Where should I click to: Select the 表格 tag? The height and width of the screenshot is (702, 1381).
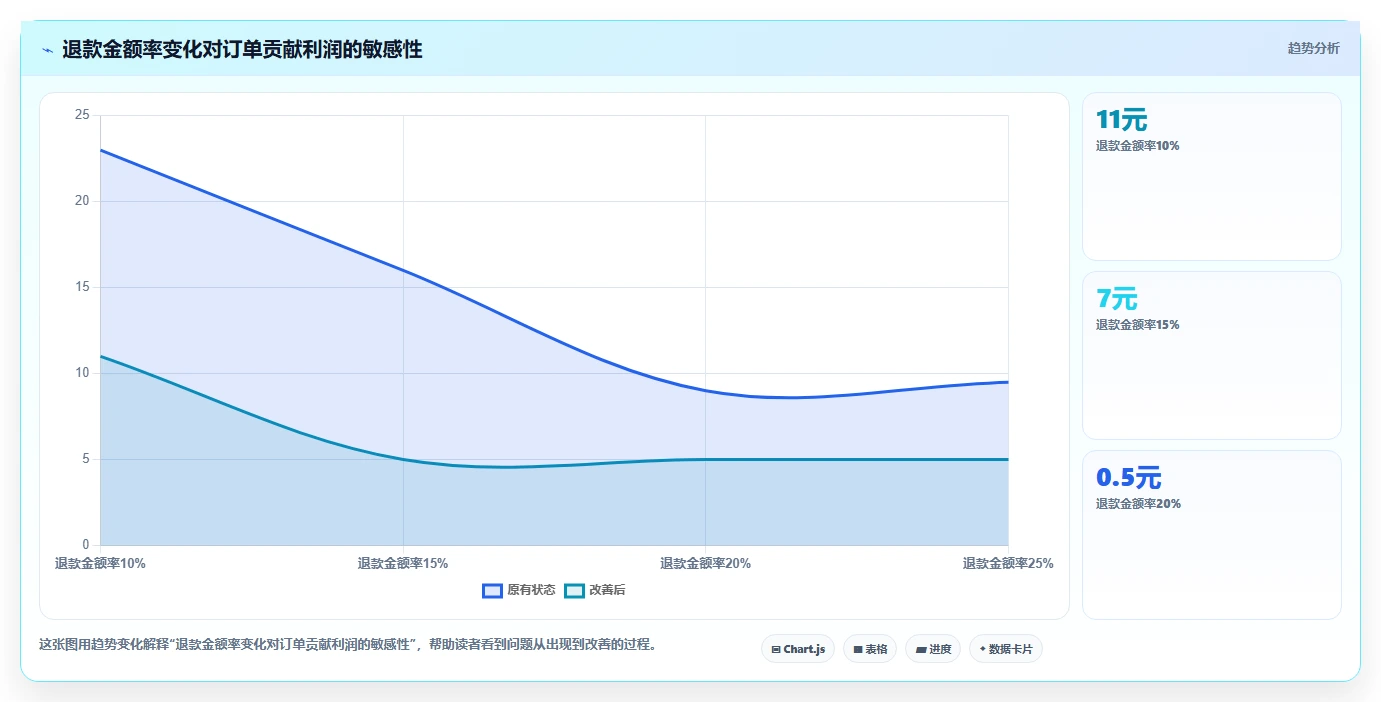coord(870,649)
